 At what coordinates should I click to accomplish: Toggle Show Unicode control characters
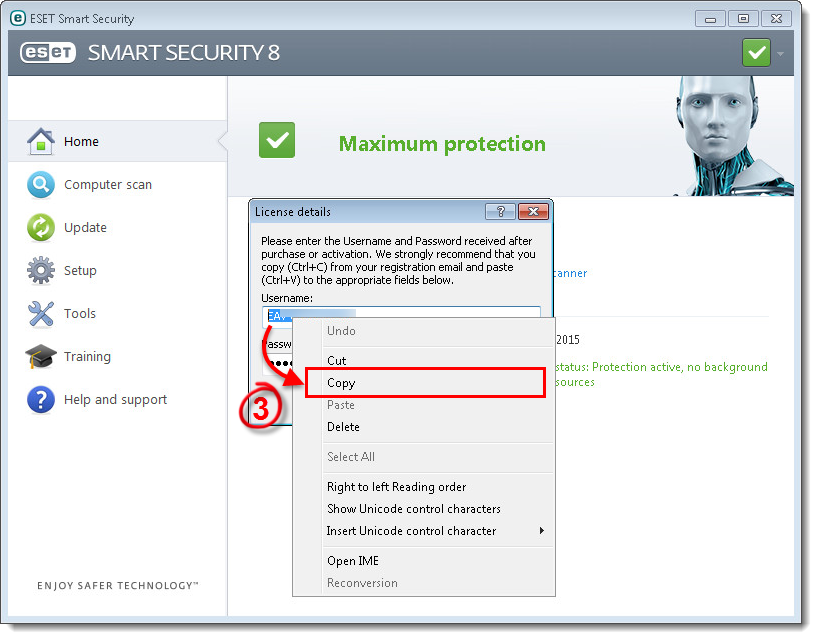413,509
